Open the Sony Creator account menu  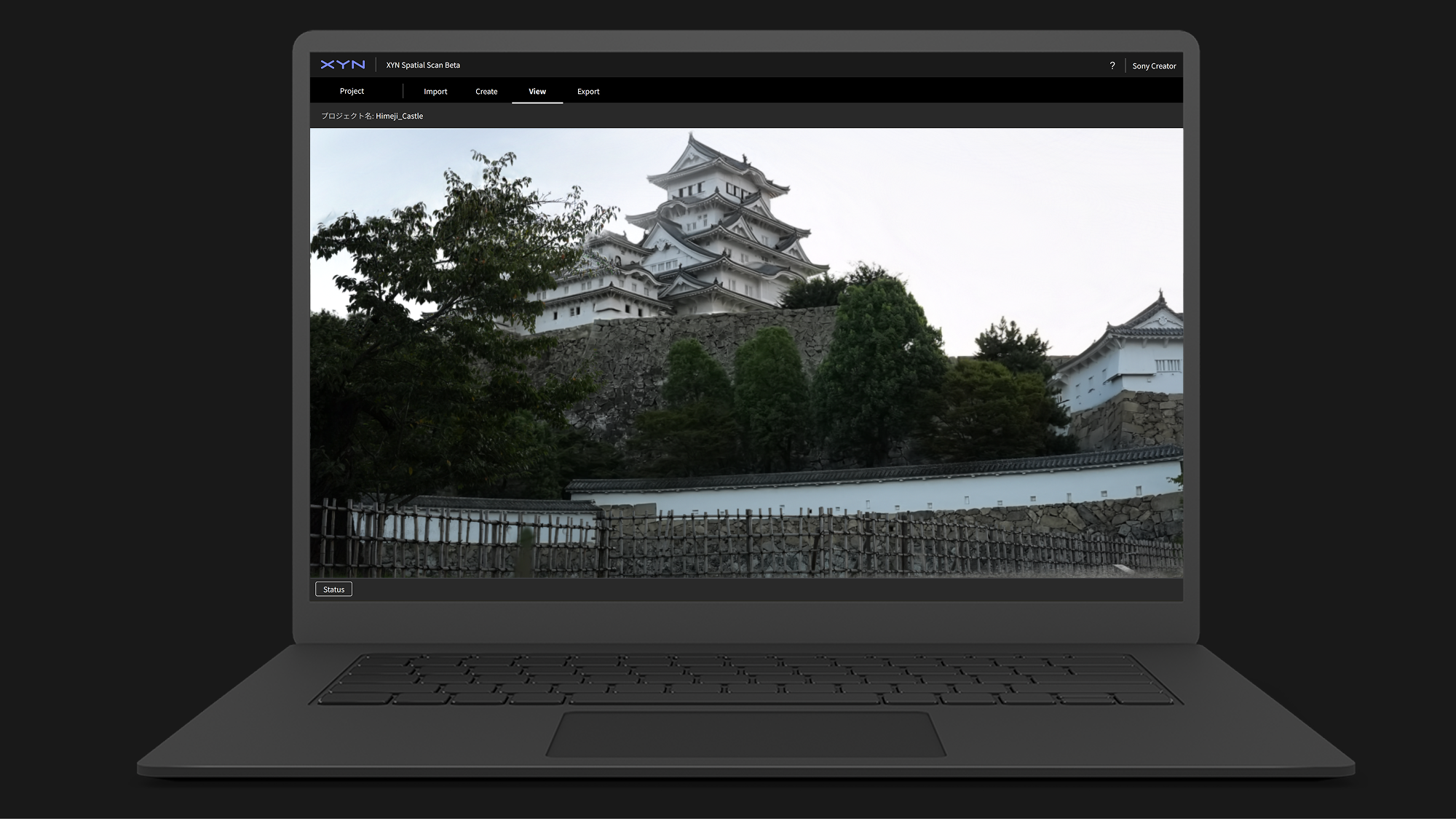tap(1154, 66)
